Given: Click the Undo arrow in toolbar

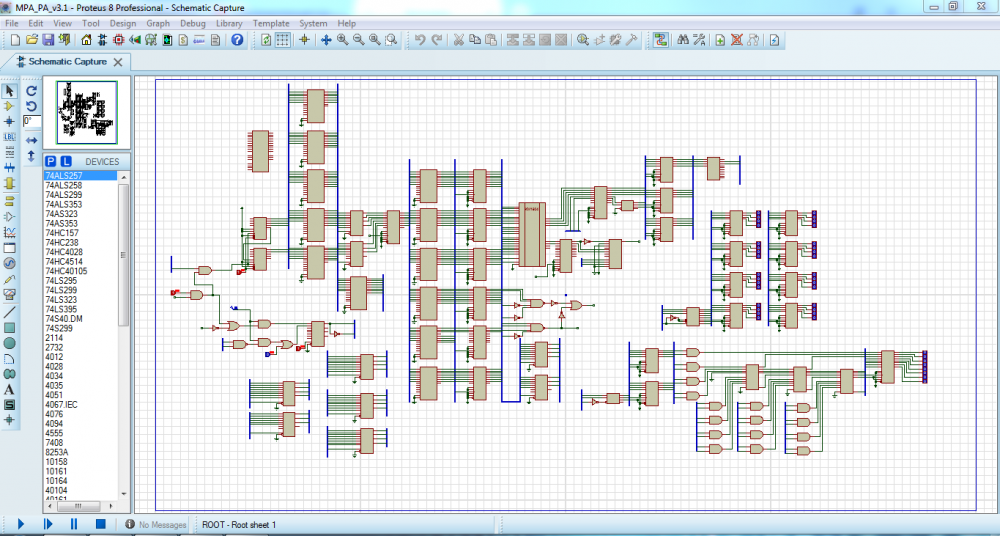Looking at the screenshot, I should pyautogui.click(x=420, y=40).
